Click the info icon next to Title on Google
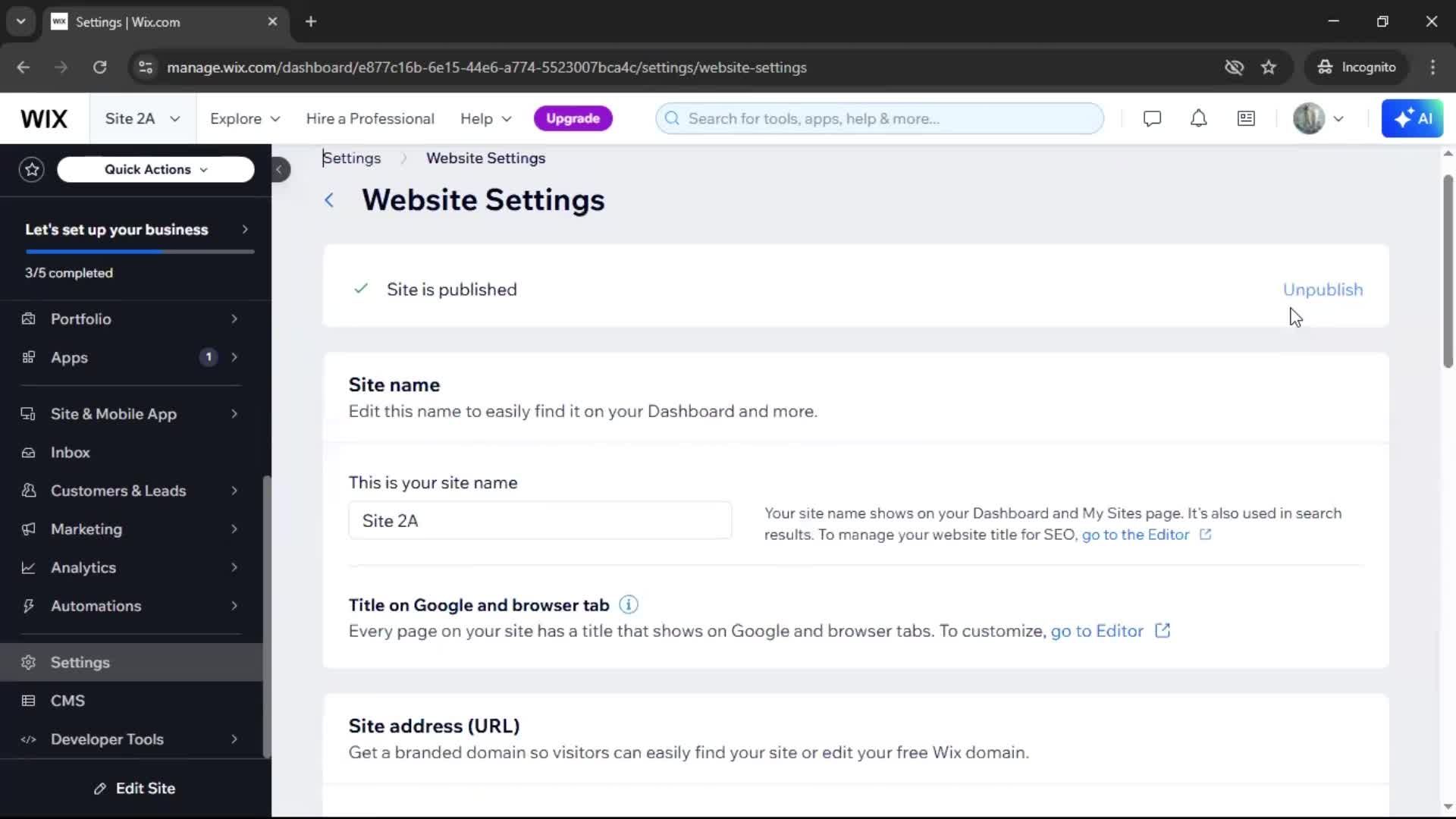Viewport: 1456px width, 819px height. pyautogui.click(x=629, y=604)
